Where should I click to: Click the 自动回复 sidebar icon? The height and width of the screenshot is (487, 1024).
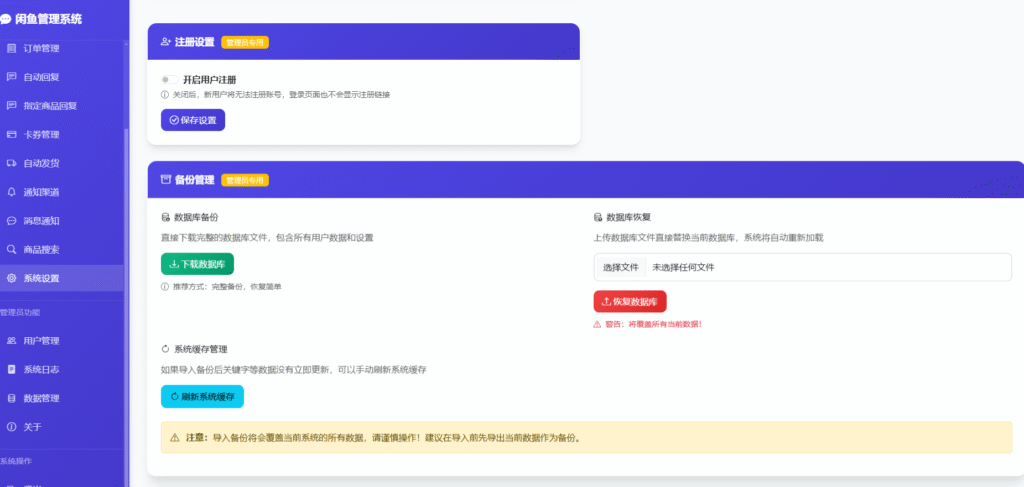coord(11,77)
